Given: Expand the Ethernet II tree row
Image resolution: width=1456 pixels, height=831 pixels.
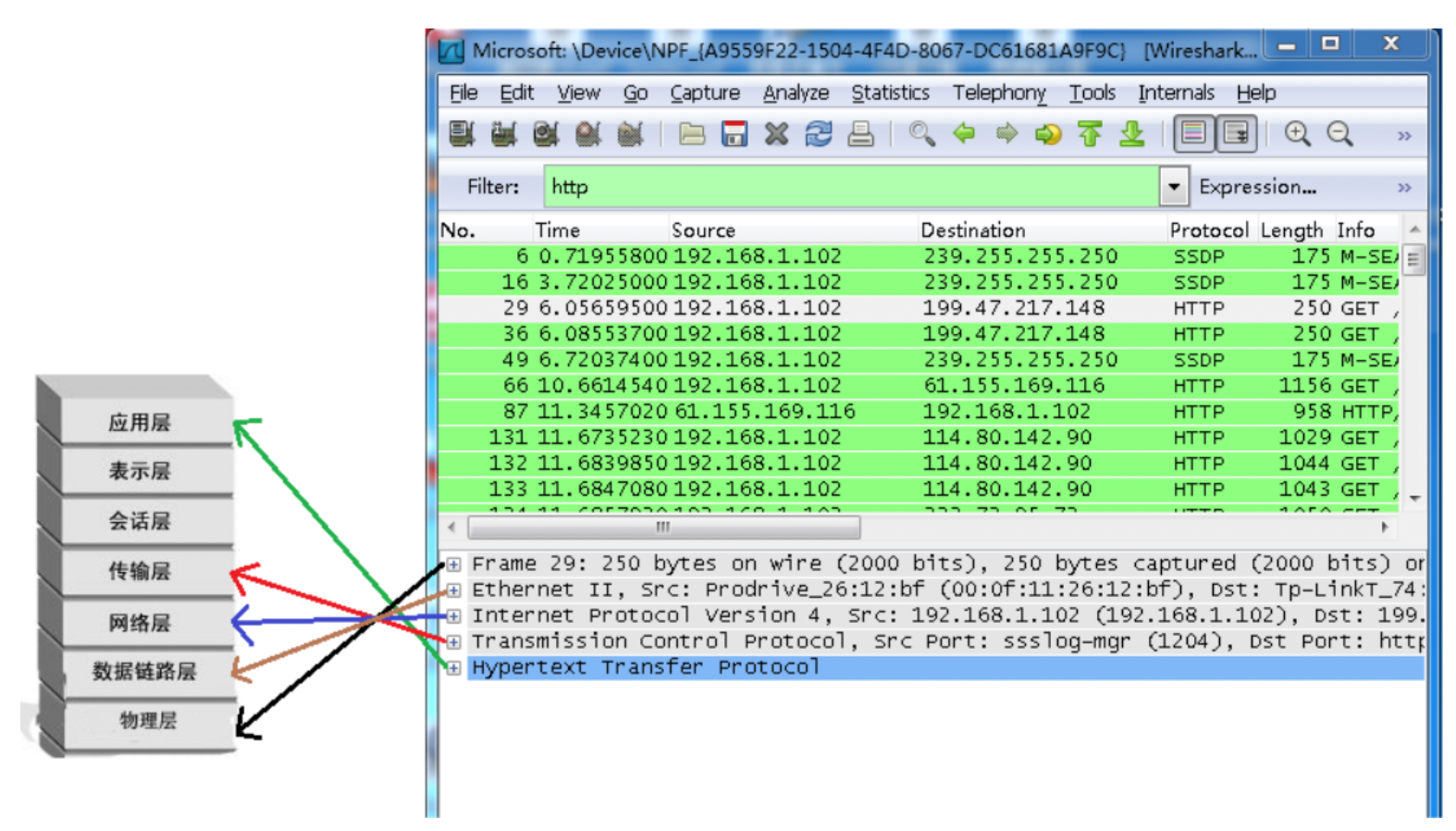Looking at the screenshot, I should pyautogui.click(x=453, y=589).
